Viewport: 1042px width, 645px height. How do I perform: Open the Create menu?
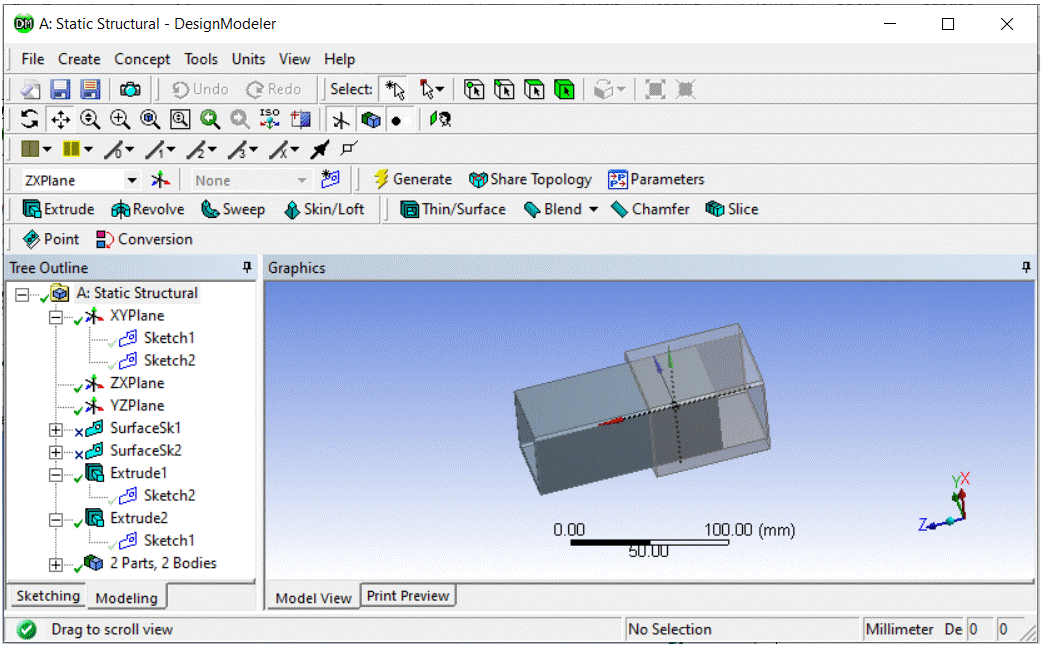(x=79, y=59)
